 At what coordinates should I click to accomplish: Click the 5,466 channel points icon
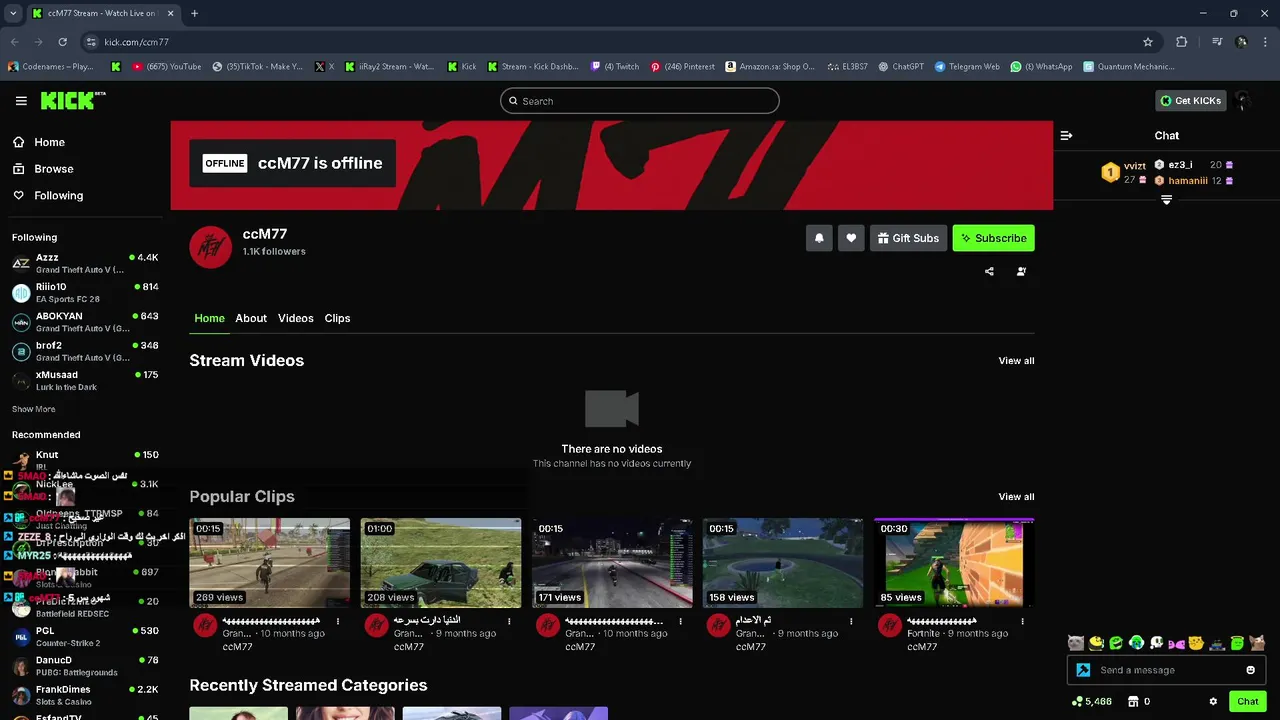pyautogui.click(x=1077, y=702)
